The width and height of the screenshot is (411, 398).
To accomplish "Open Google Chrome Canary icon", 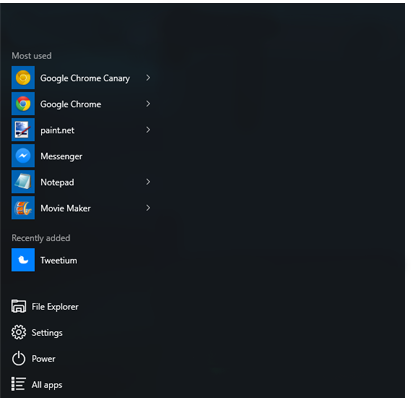I will 23,78.
